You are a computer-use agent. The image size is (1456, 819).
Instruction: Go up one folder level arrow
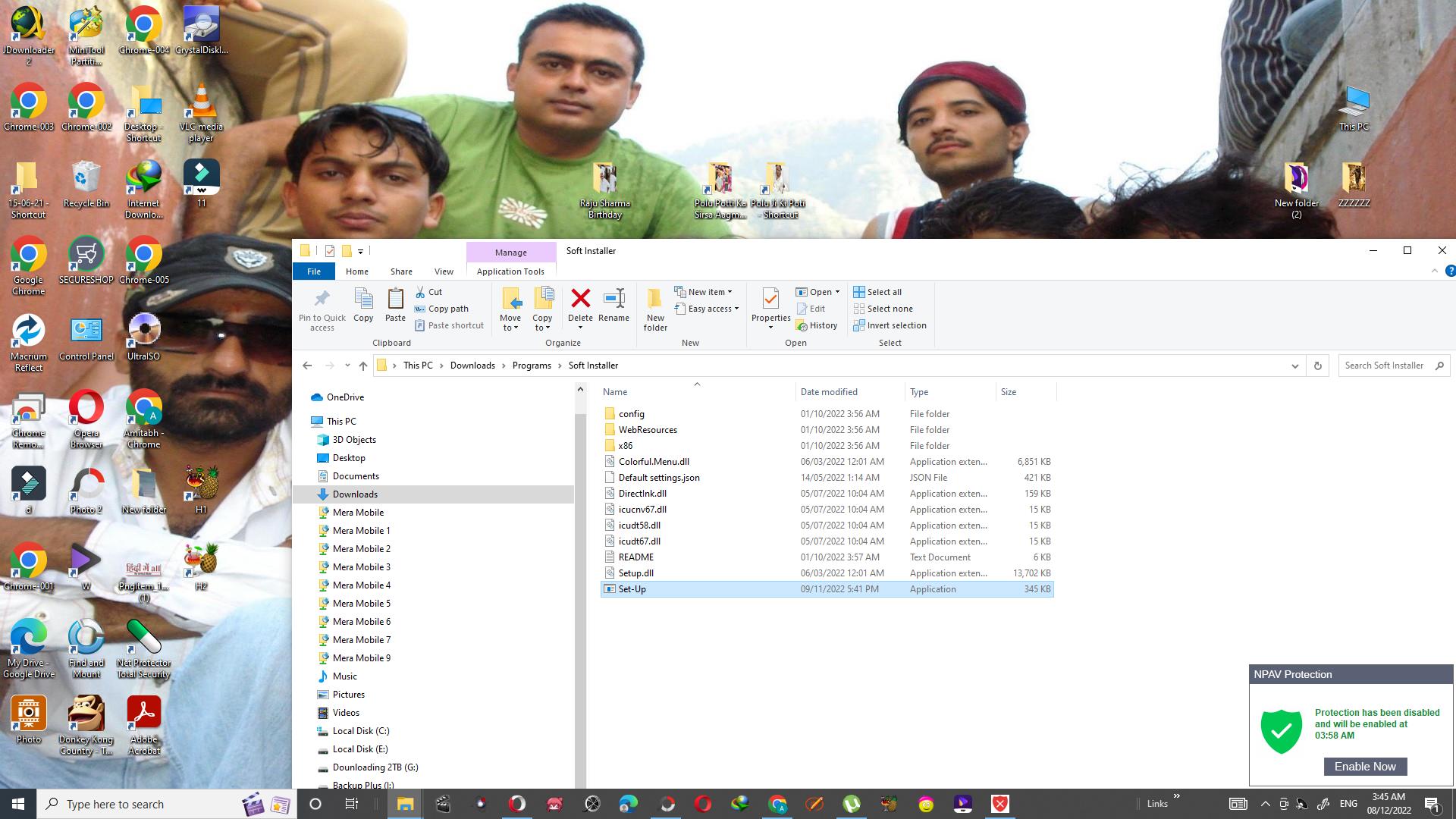point(363,366)
